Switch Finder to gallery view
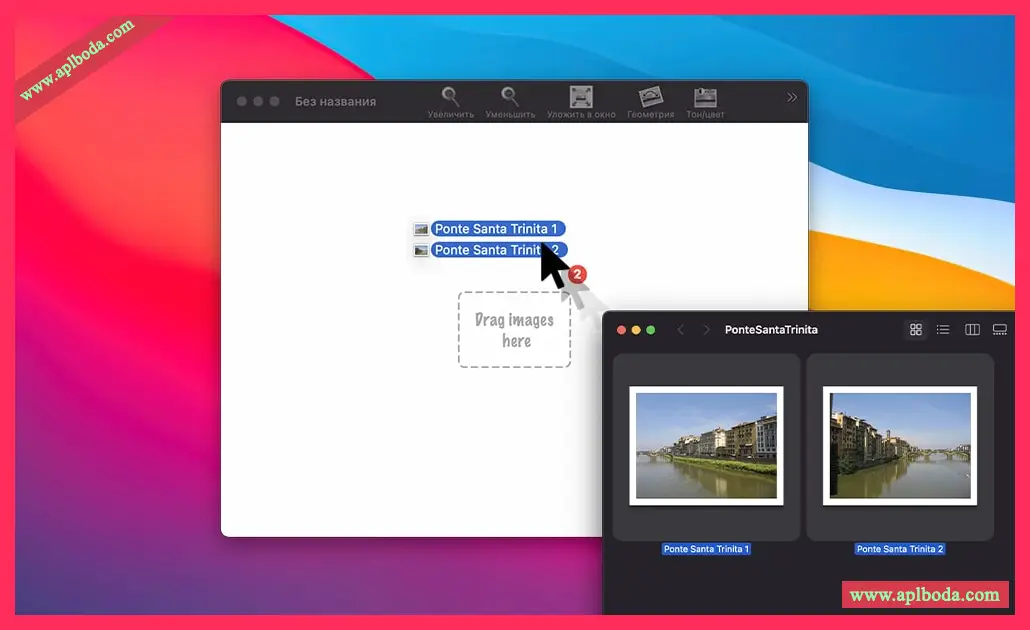Screen dimensions: 1030x630 click(1000, 329)
